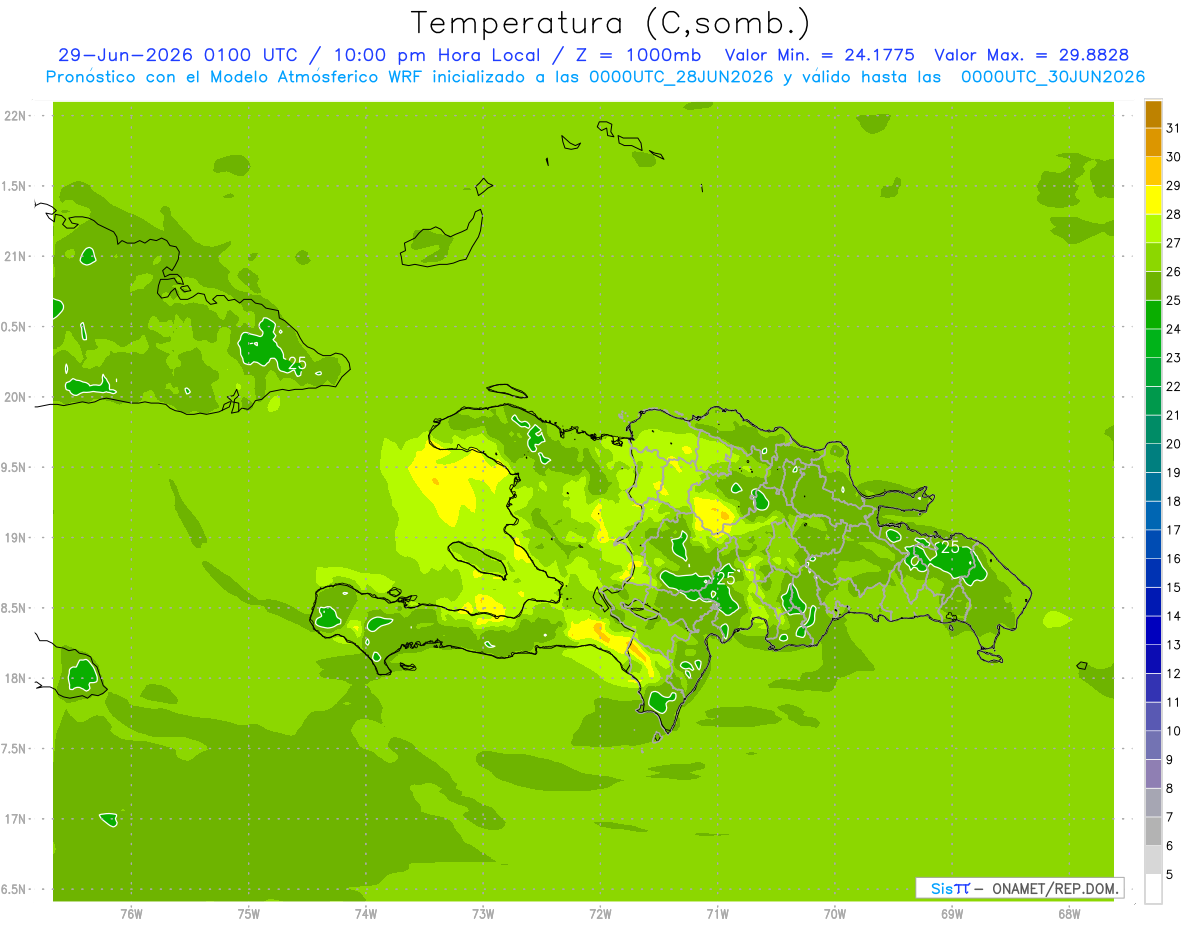Click the "75W" longitude axis label
The width and height of the screenshot is (1200, 927).
tap(248, 914)
